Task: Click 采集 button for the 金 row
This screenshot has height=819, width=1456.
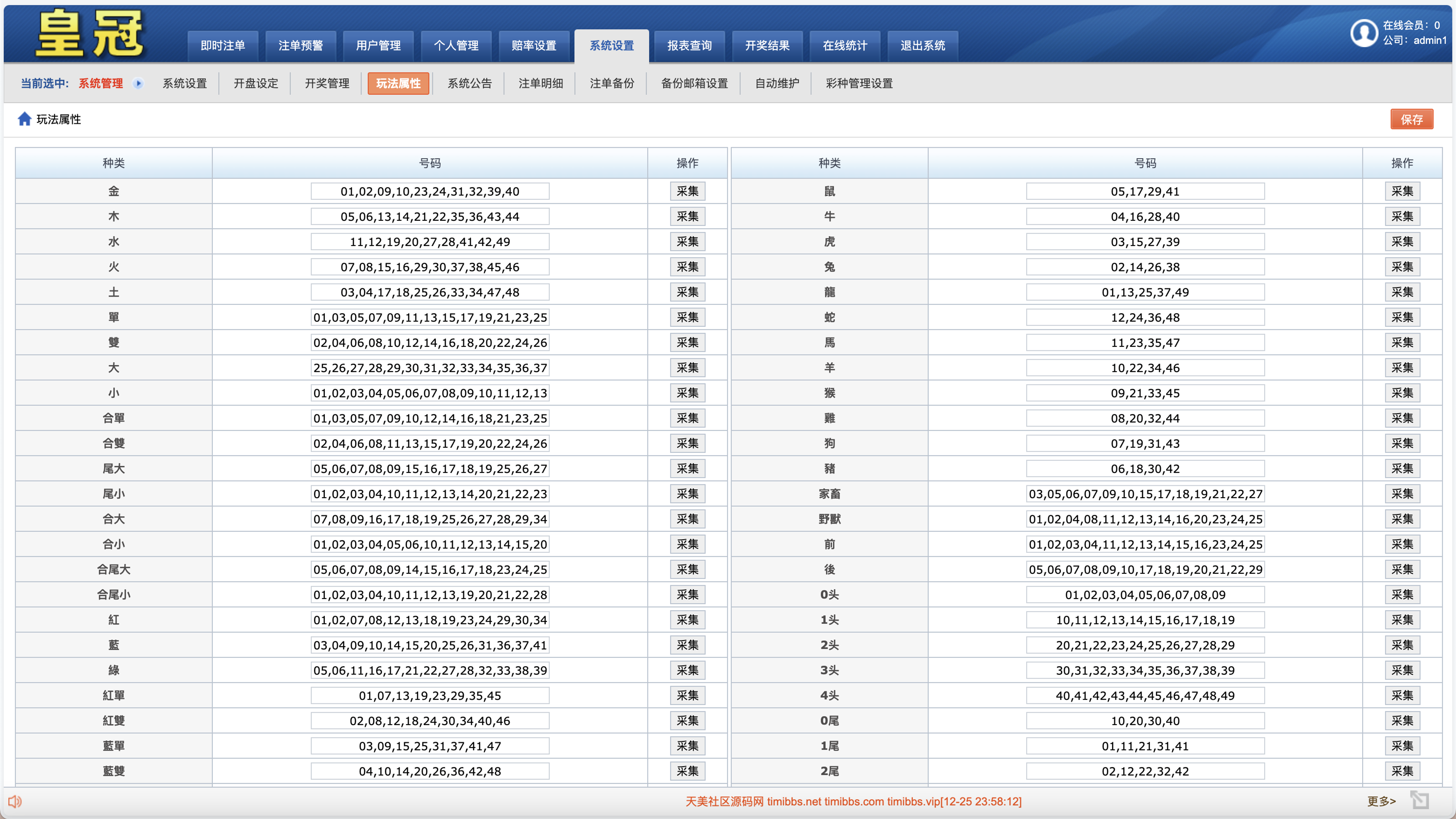Action: click(x=687, y=191)
